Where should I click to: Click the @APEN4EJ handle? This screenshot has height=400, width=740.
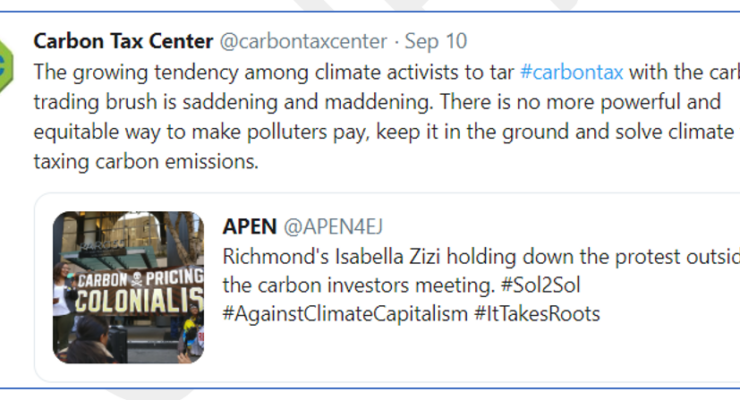pos(333,227)
